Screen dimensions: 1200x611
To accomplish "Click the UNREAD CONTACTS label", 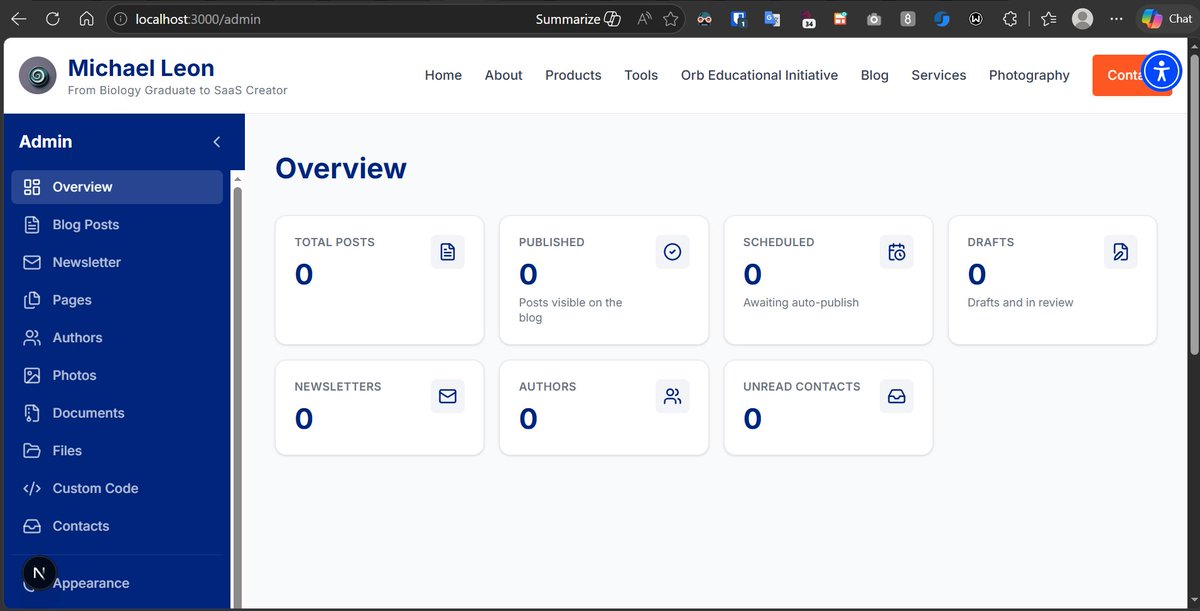I will coord(801,386).
